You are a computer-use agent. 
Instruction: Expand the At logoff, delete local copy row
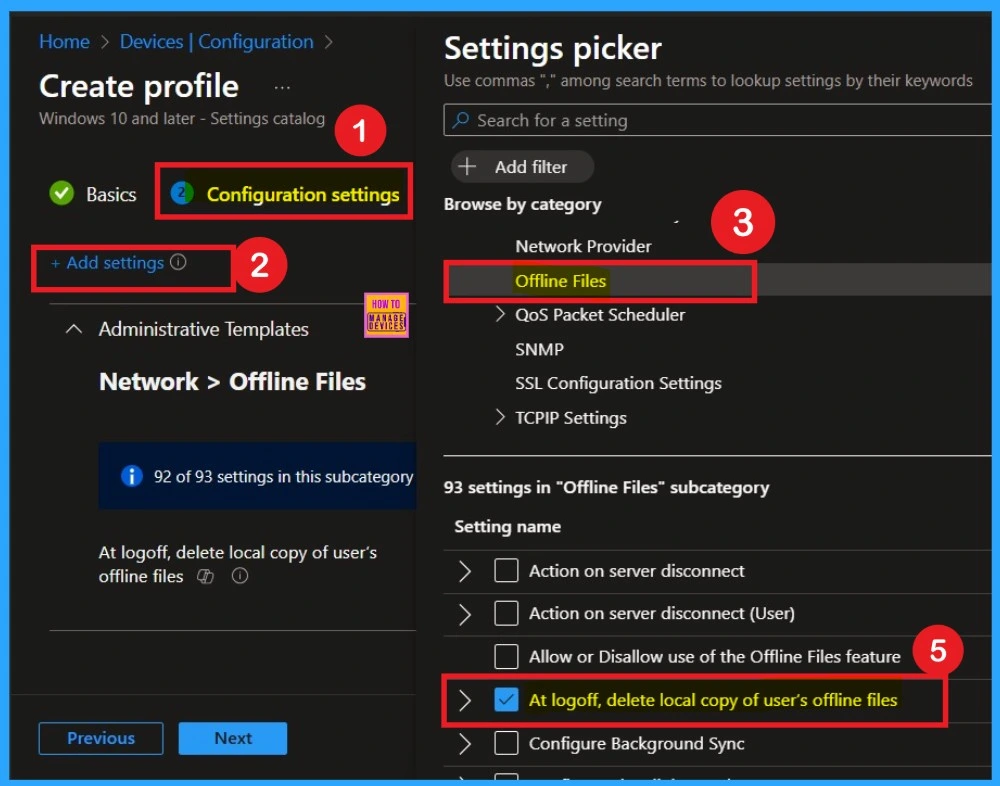click(x=465, y=701)
